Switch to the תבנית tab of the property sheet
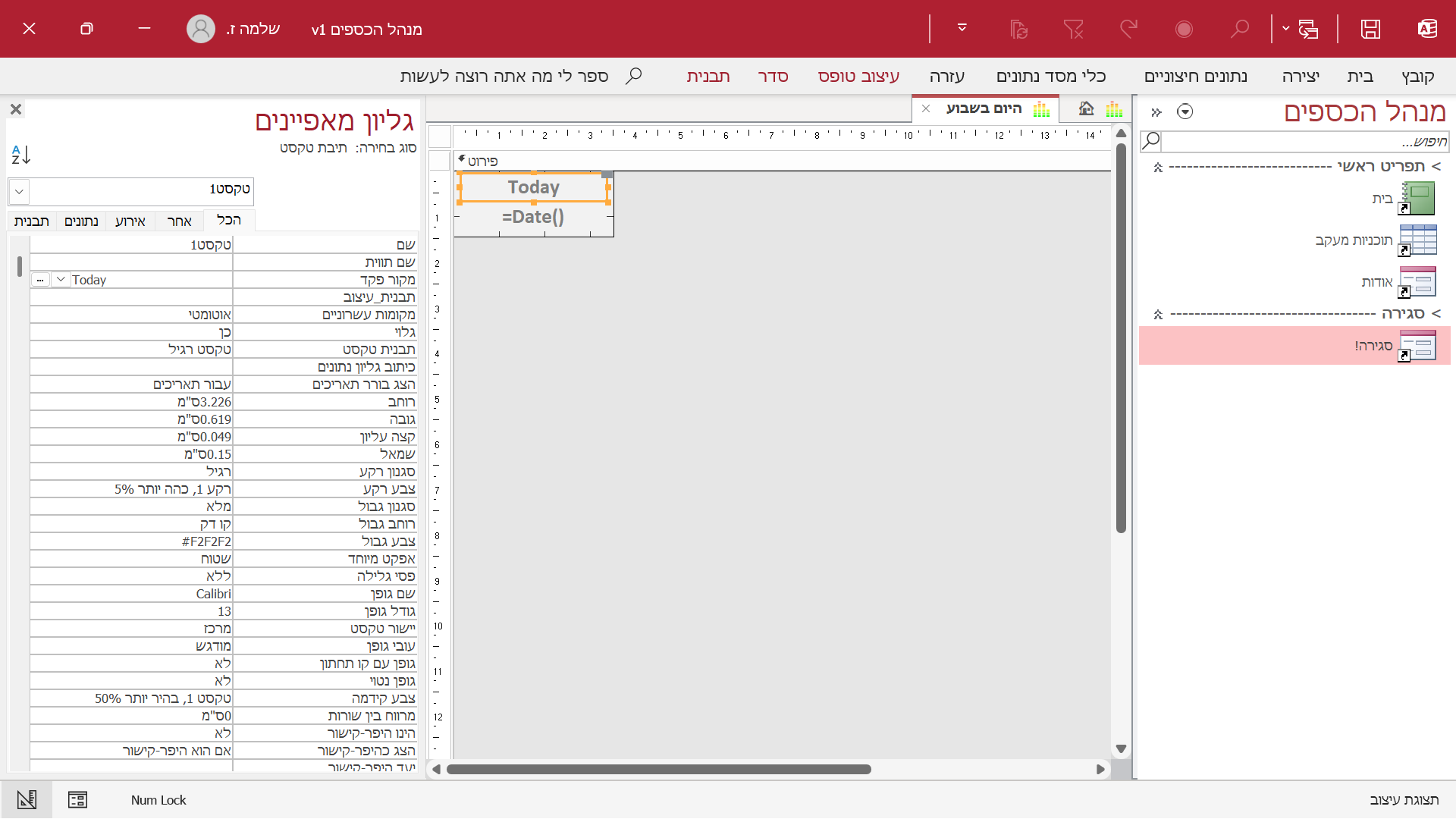 32,221
